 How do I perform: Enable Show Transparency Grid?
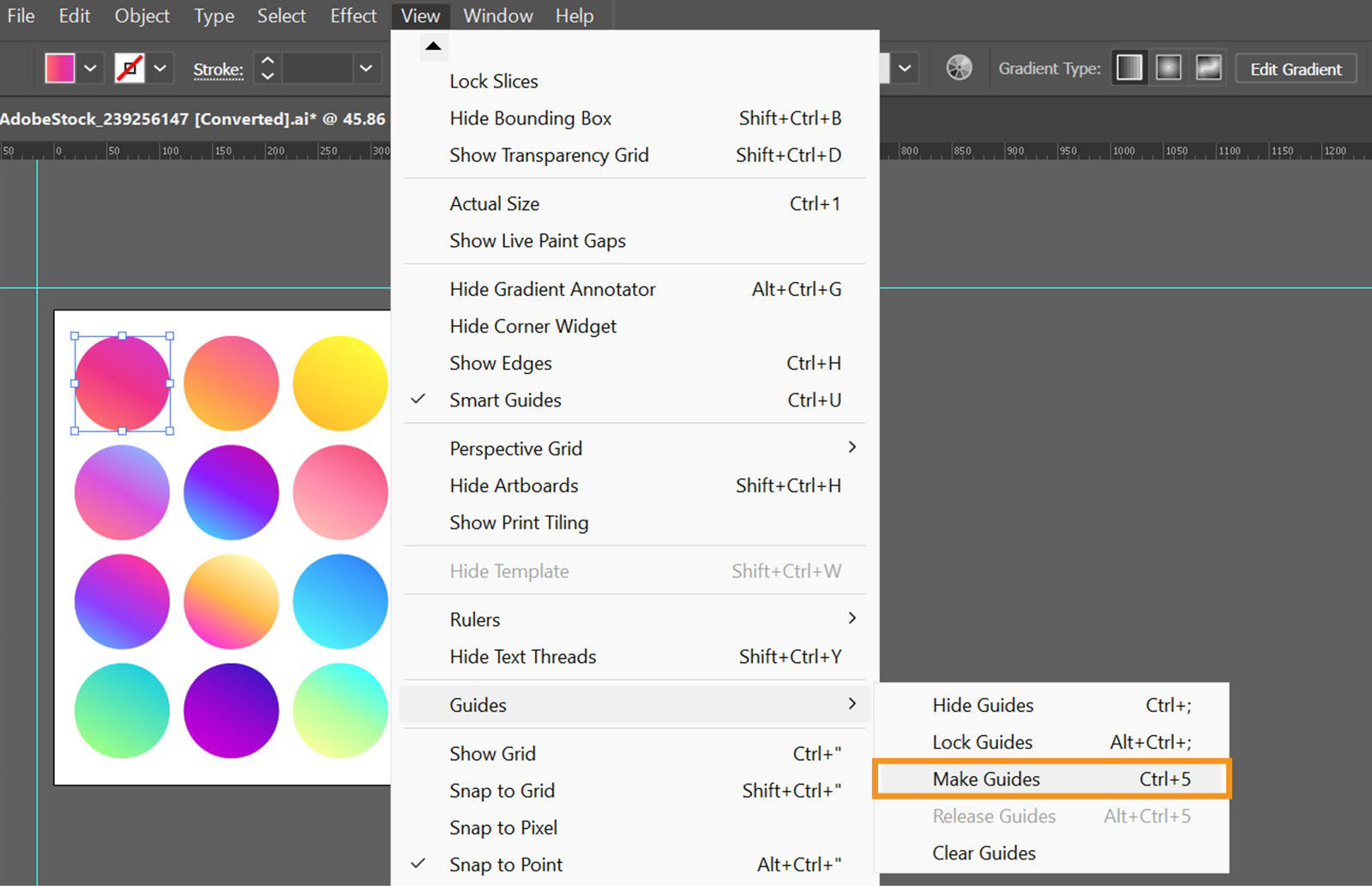[549, 155]
